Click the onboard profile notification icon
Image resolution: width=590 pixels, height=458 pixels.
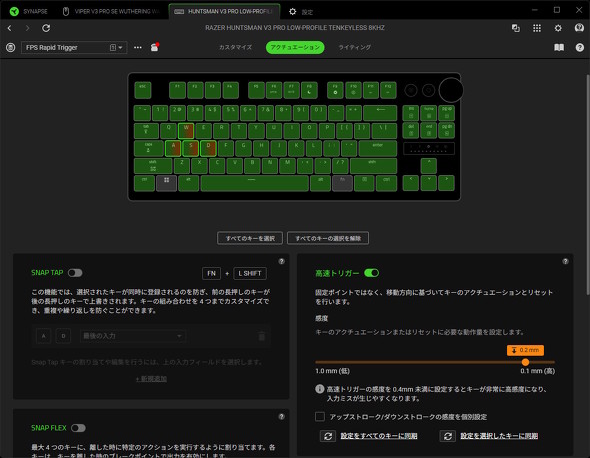click(x=154, y=47)
